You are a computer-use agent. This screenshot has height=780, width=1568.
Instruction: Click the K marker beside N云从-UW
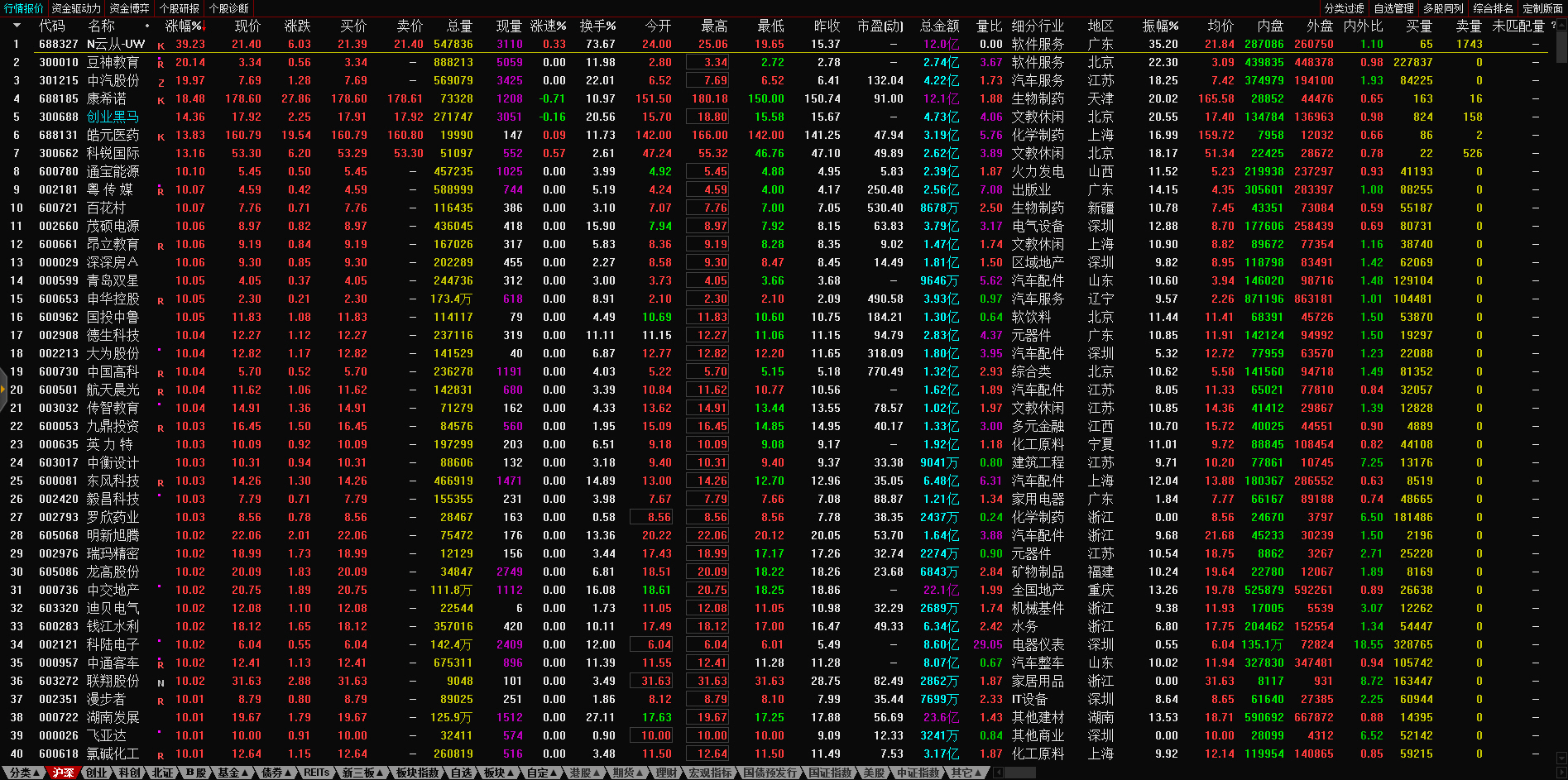pos(161,45)
